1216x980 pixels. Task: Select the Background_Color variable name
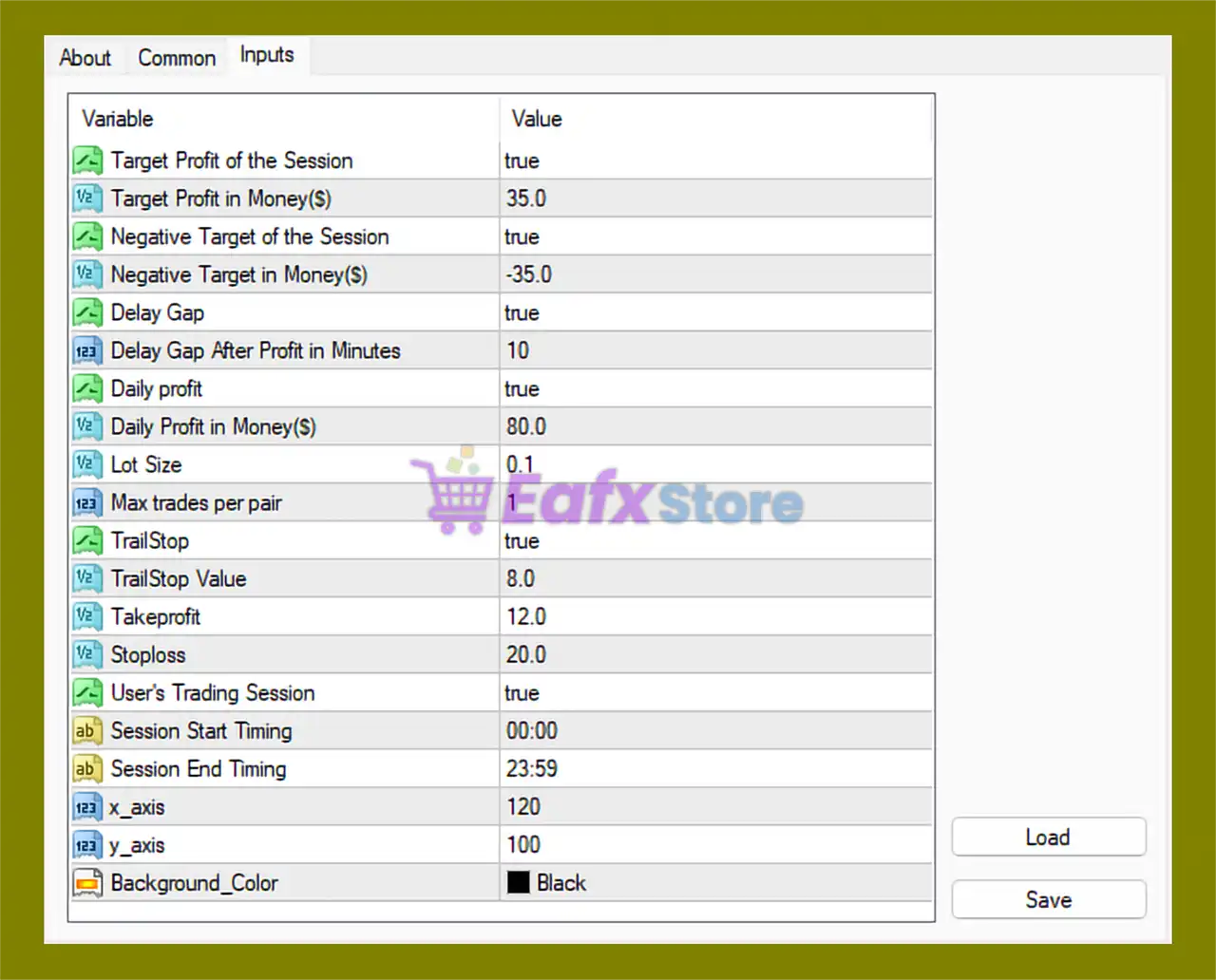pos(195,883)
